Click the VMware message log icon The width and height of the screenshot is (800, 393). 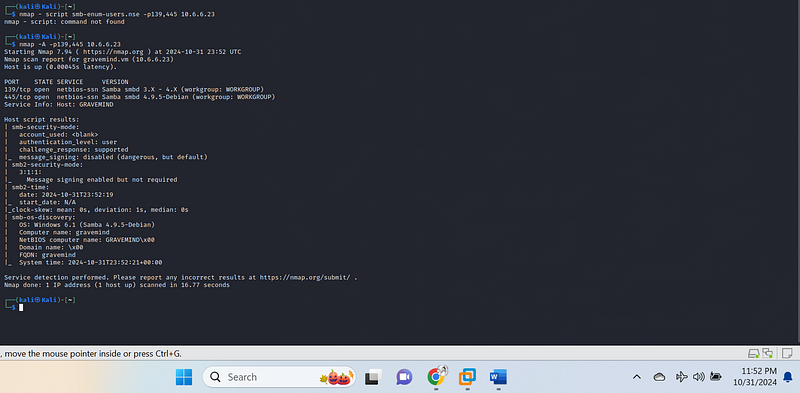coord(786,353)
